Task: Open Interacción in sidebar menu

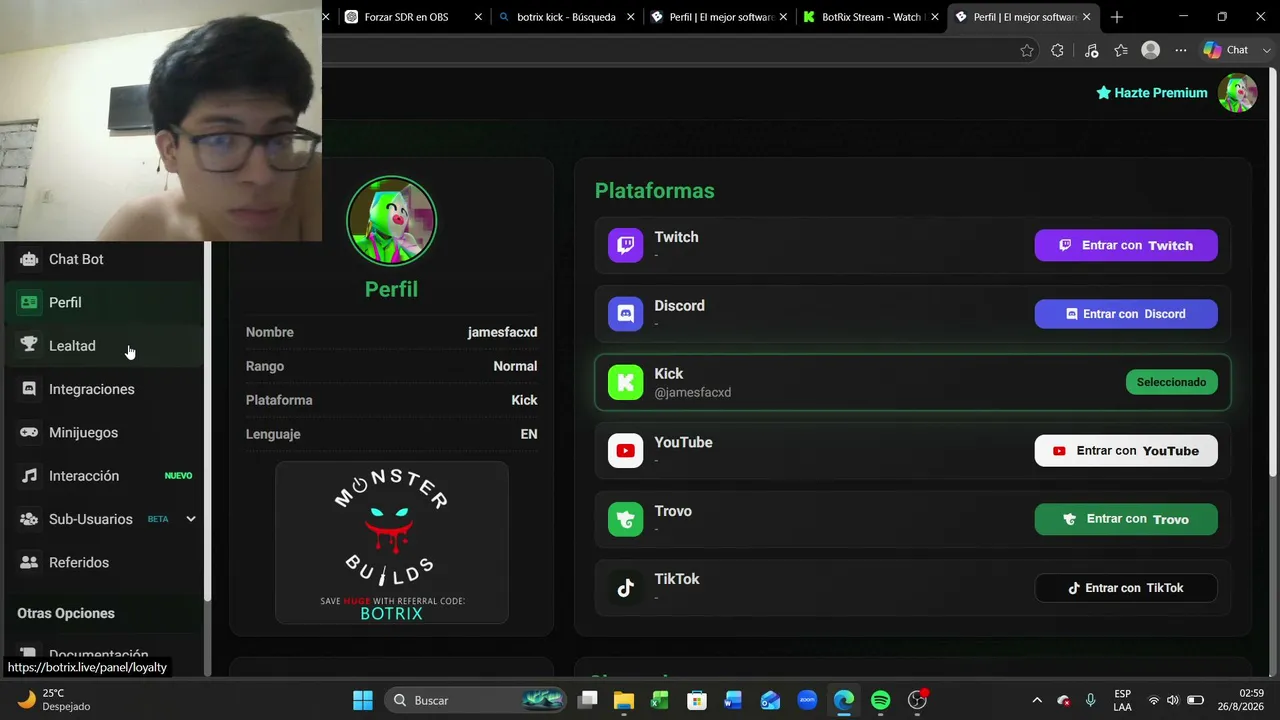Action: [x=106, y=476]
